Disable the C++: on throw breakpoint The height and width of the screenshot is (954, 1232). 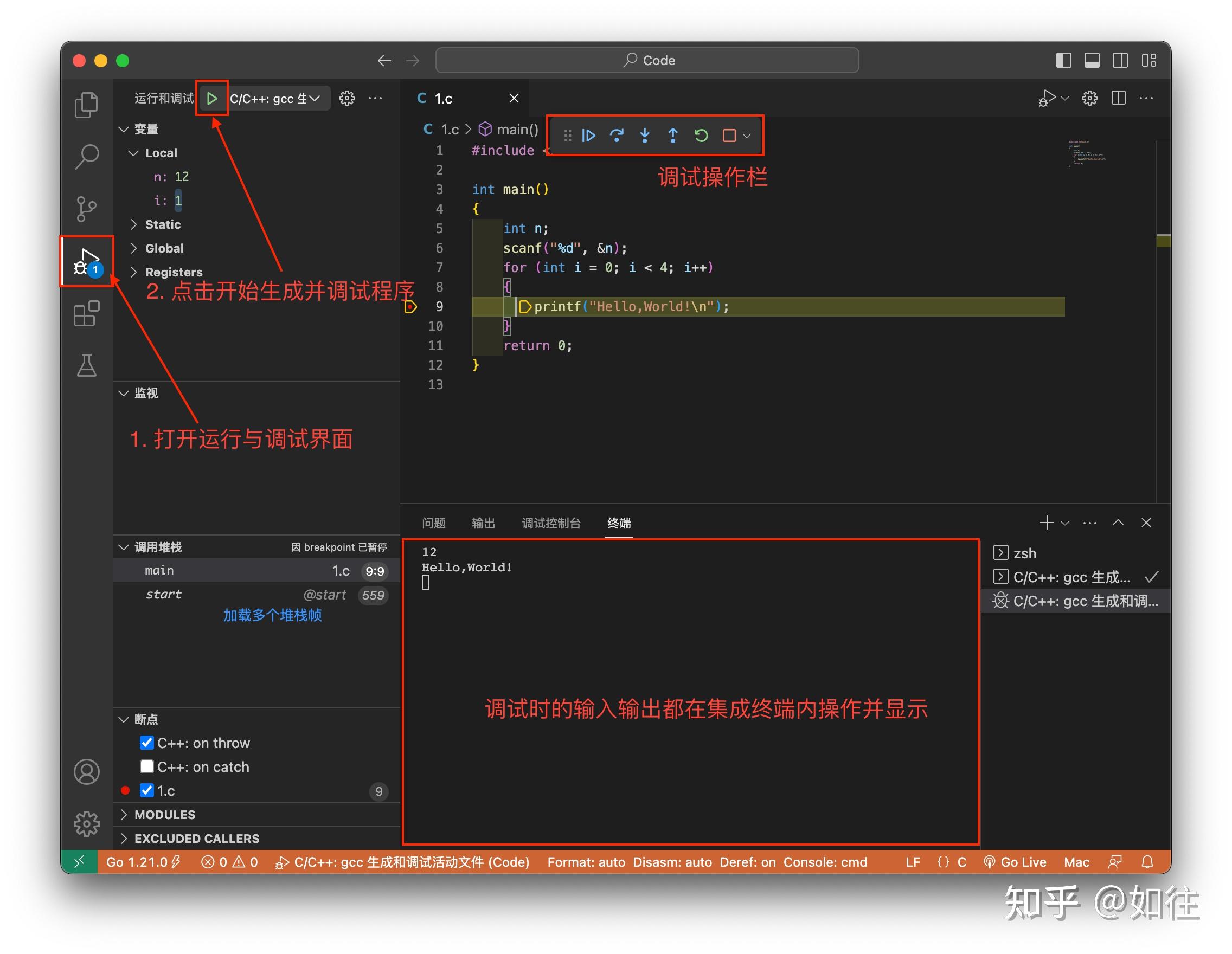coord(147,743)
